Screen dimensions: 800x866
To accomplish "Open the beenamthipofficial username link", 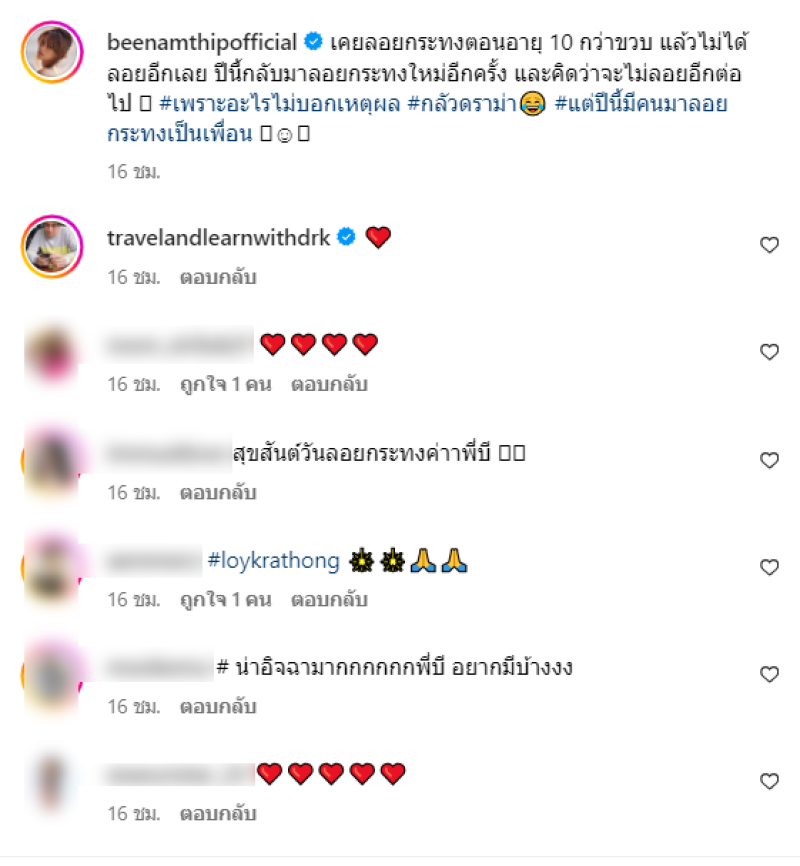I will coord(202,43).
